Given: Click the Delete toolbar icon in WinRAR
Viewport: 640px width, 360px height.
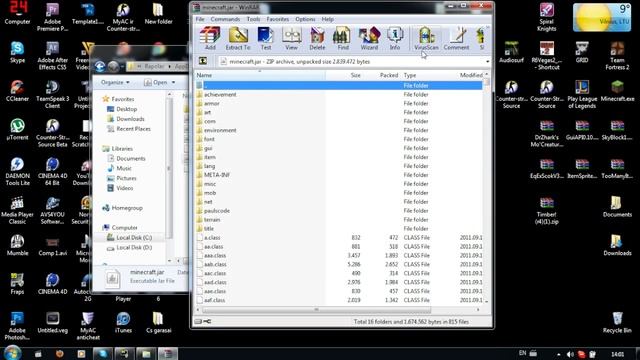Looking at the screenshot, I should pos(317,38).
